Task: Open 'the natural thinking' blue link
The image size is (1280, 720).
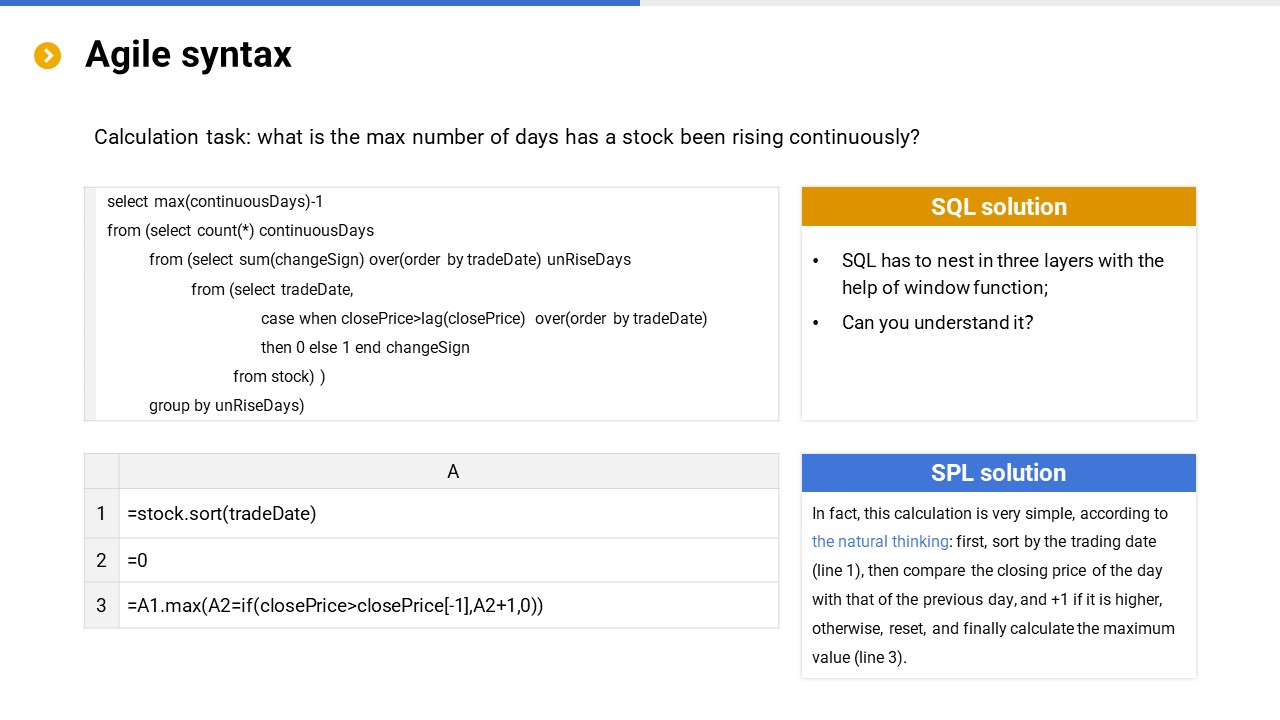Action: click(880, 542)
